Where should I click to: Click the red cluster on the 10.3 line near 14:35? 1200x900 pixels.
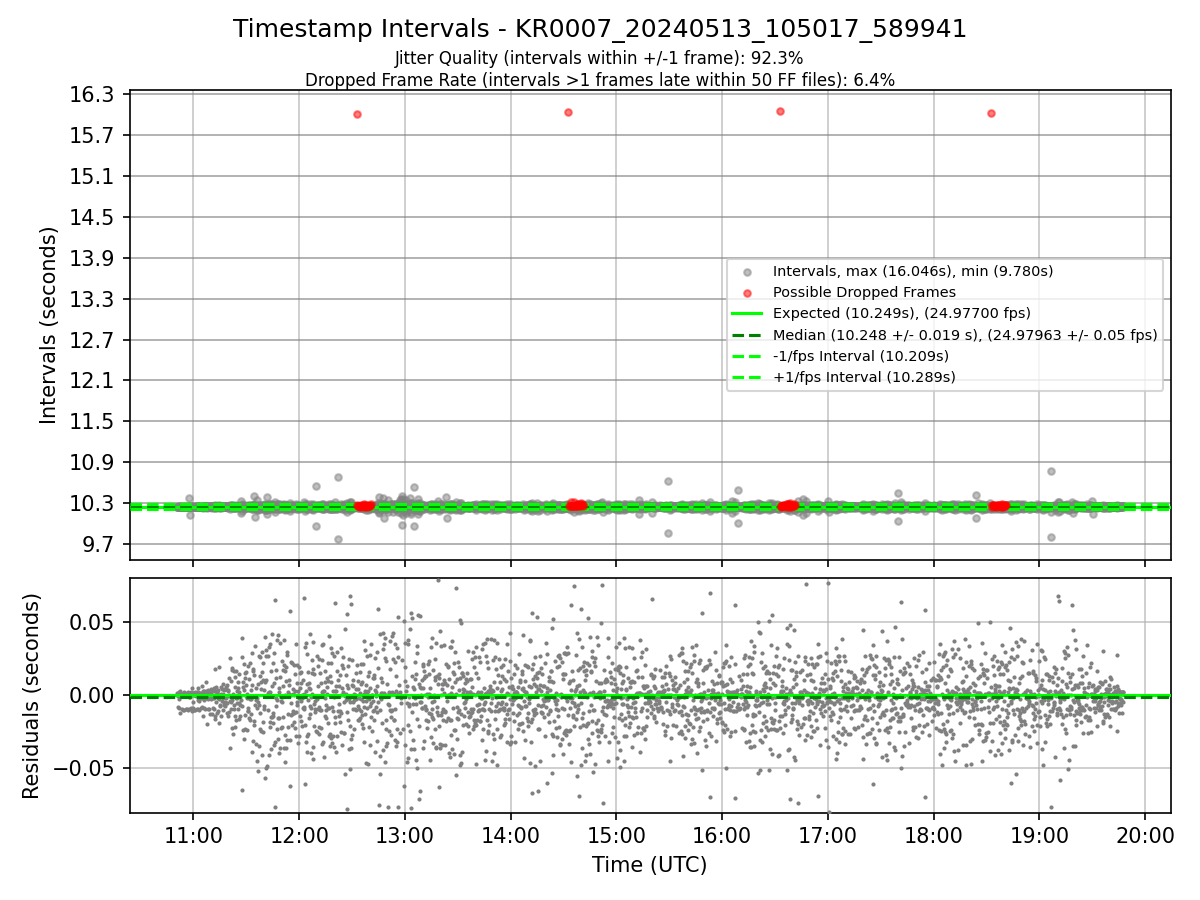(575, 505)
